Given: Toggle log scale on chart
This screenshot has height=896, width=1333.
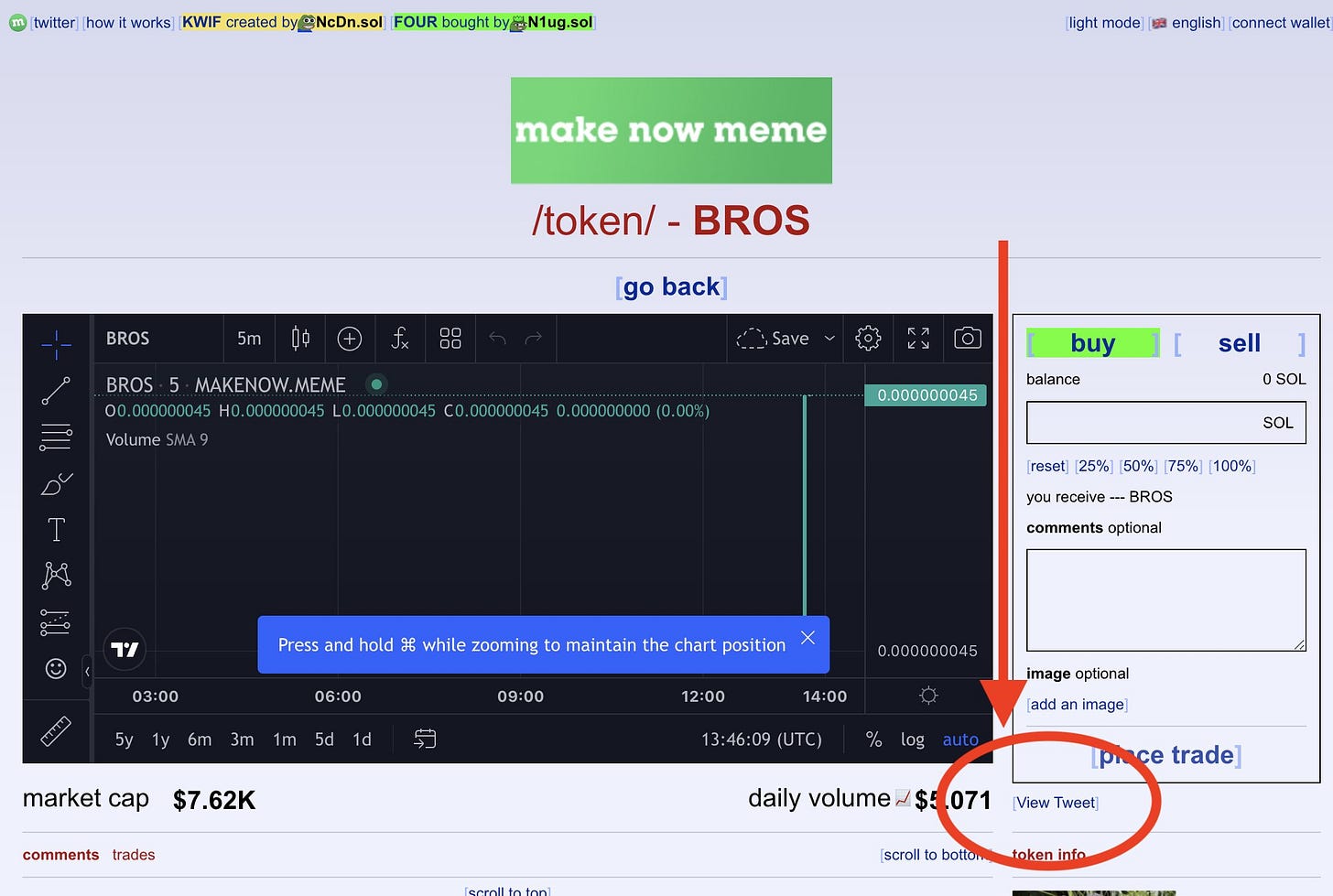Looking at the screenshot, I should tap(913, 739).
